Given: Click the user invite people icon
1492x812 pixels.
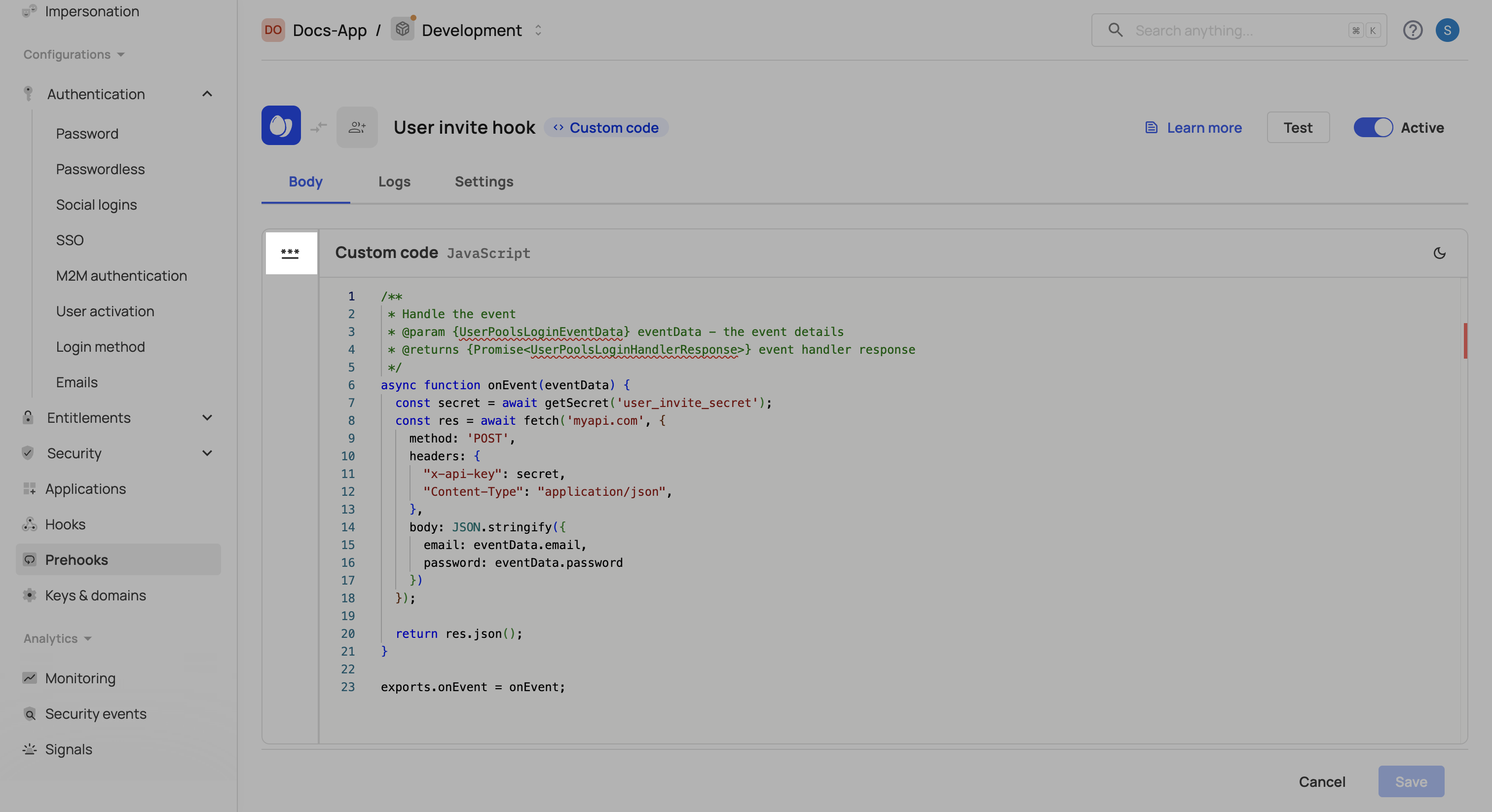Looking at the screenshot, I should pos(357,127).
